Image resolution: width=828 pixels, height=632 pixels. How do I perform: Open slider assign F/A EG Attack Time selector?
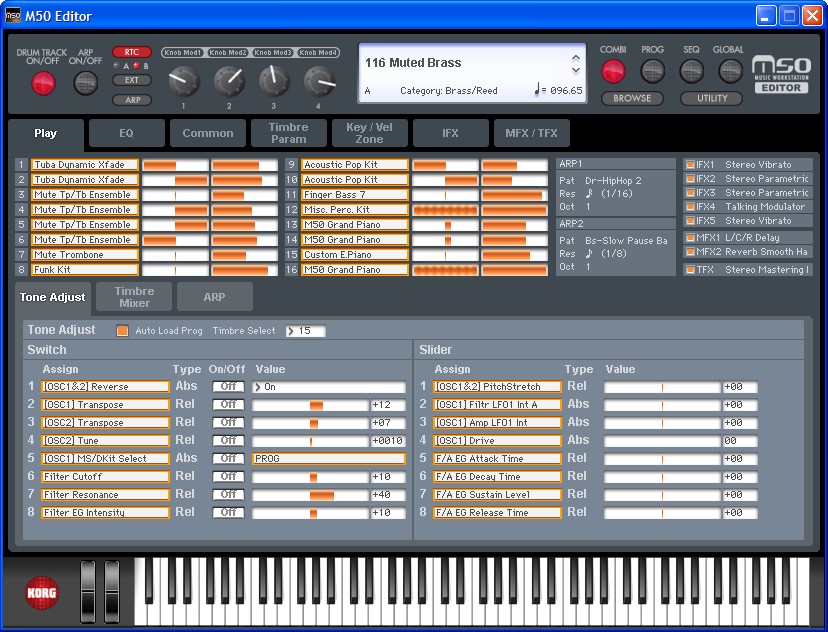coord(497,458)
